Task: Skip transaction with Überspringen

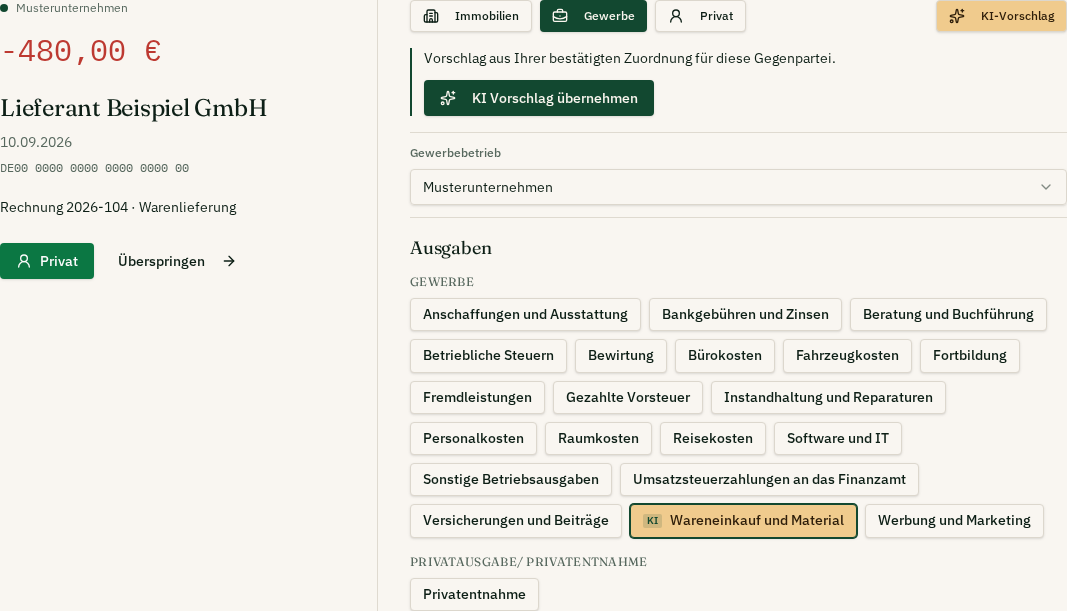Action: (177, 261)
